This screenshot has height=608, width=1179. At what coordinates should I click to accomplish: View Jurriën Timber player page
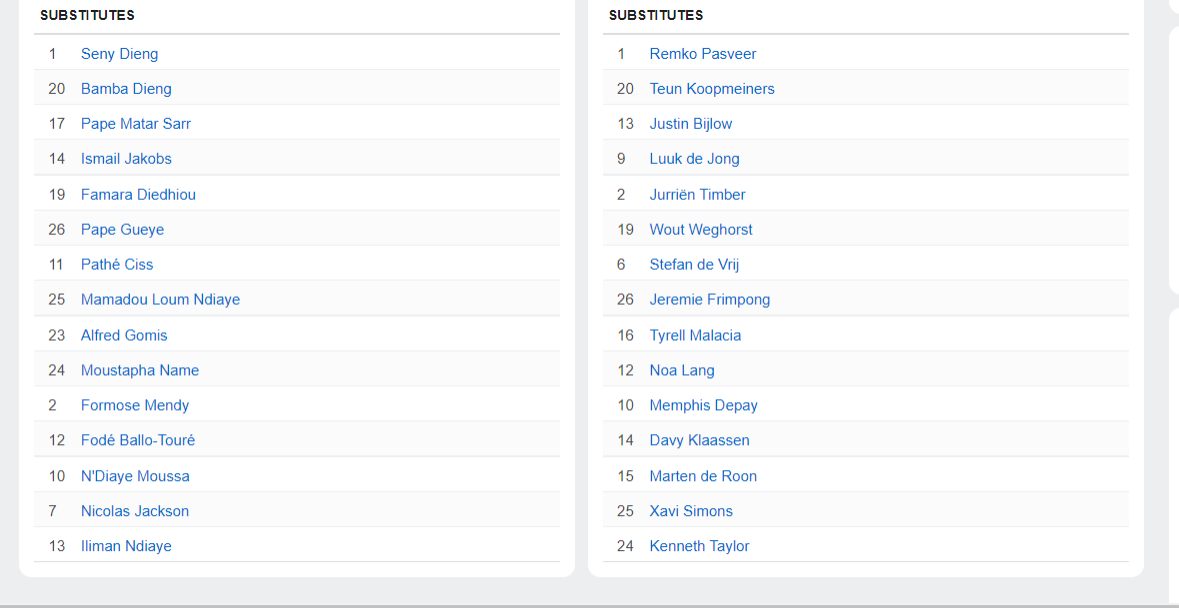click(x=697, y=195)
